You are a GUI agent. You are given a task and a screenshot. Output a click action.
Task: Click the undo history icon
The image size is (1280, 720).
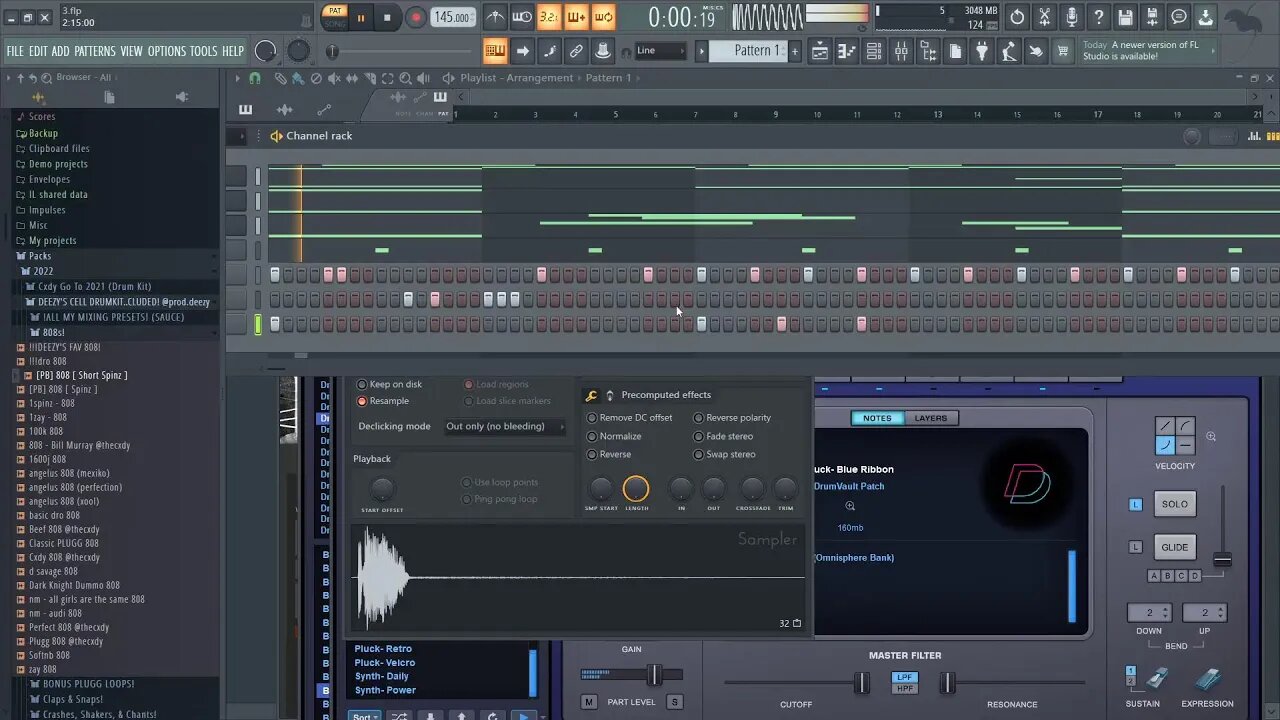click(x=1017, y=17)
